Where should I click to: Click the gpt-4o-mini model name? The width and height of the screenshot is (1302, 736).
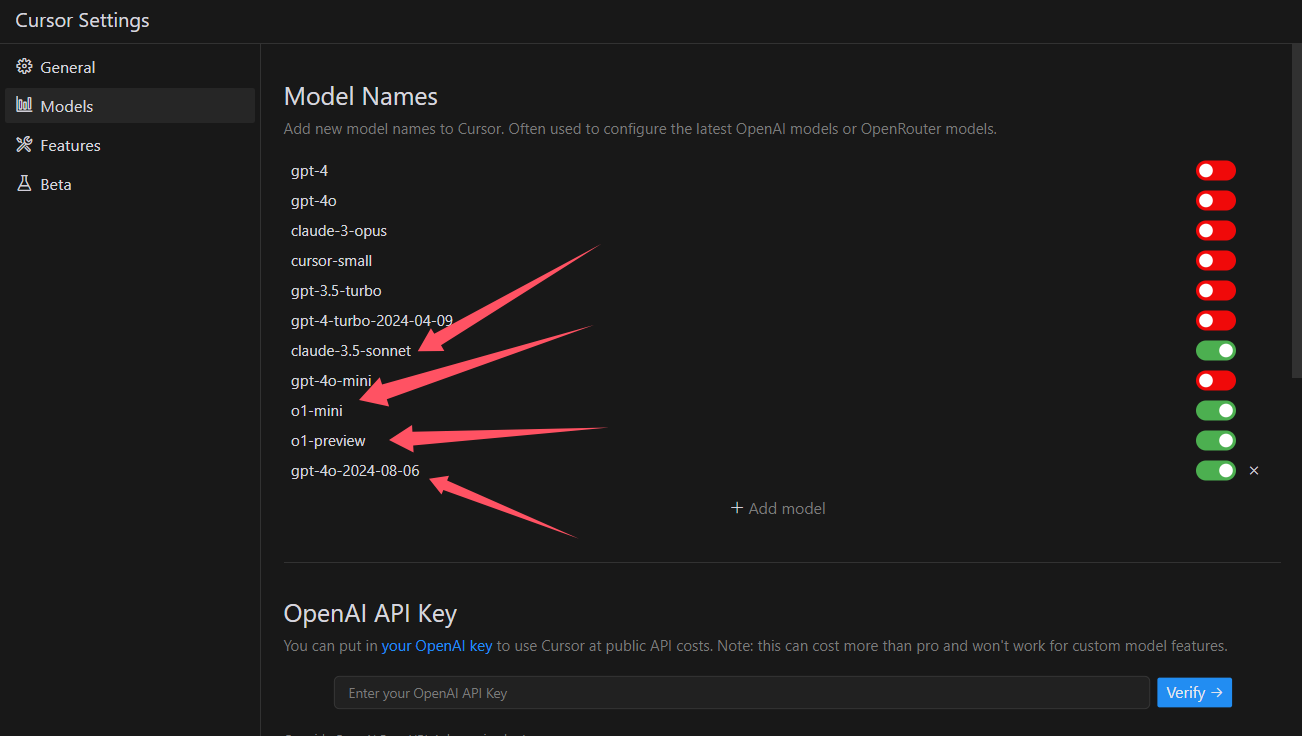pos(331,381)
